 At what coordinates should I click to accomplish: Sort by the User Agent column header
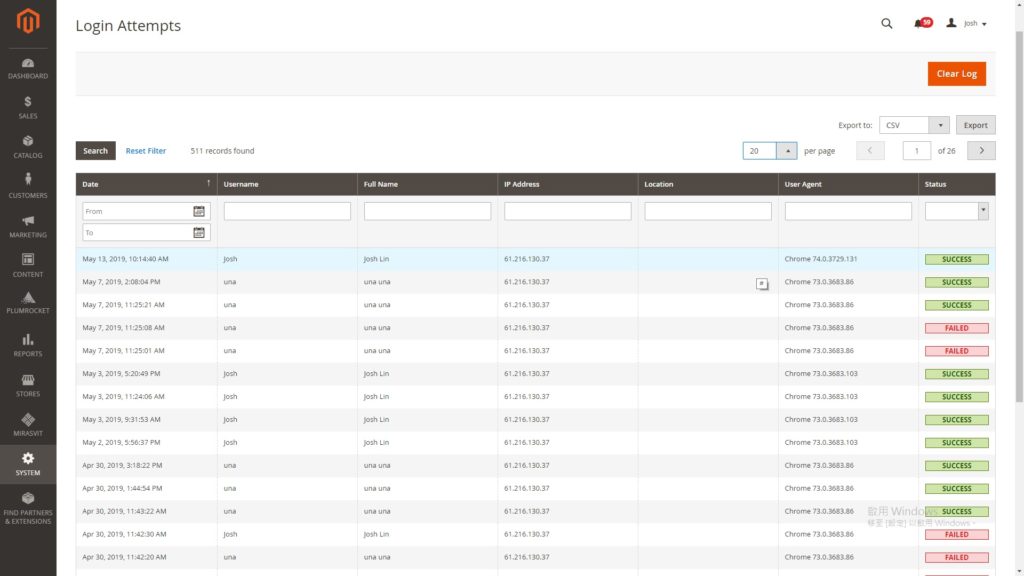tap(848, 184)
